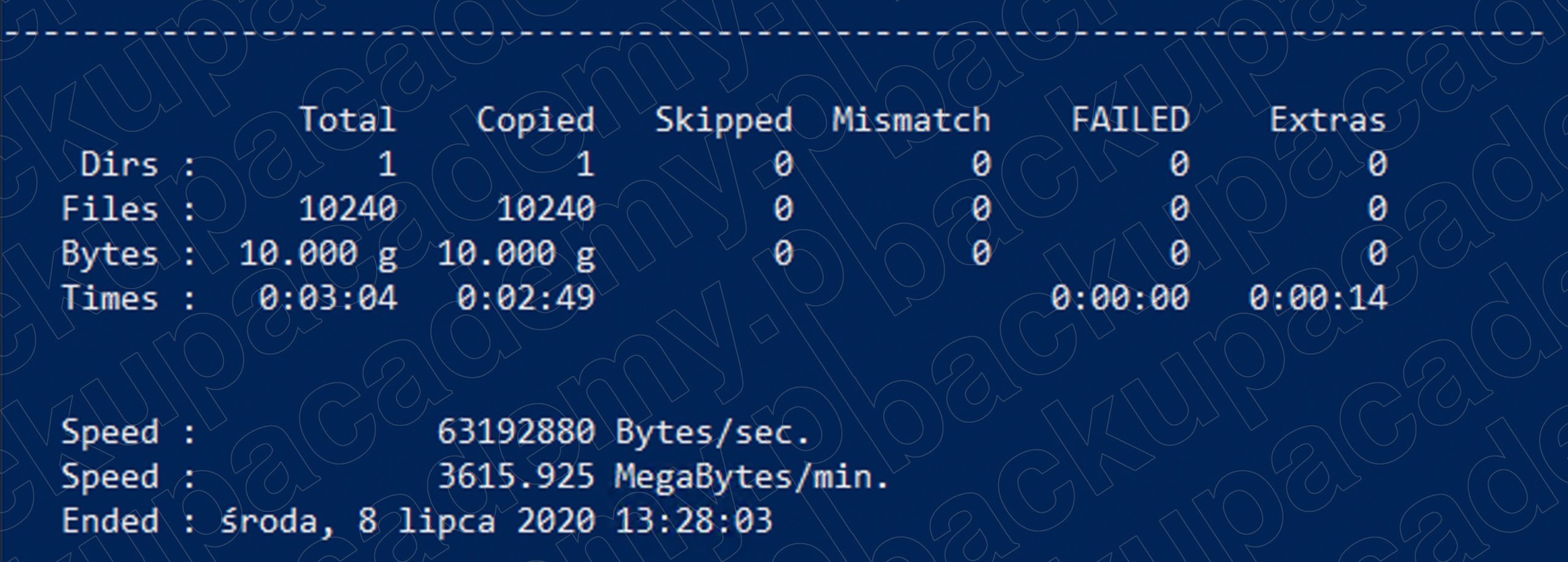Click the 3615.925 MegaBytes/min. speed value

pyautogui.click(x=663, y=477)
